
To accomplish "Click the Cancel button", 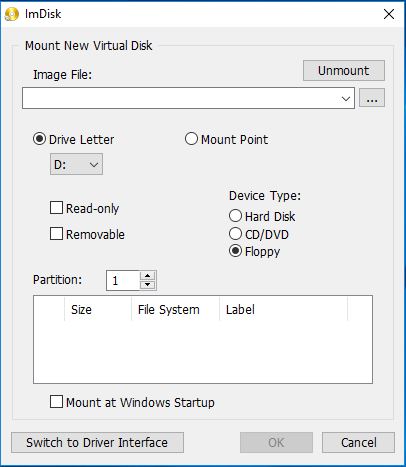I will (x=358, y=443).
